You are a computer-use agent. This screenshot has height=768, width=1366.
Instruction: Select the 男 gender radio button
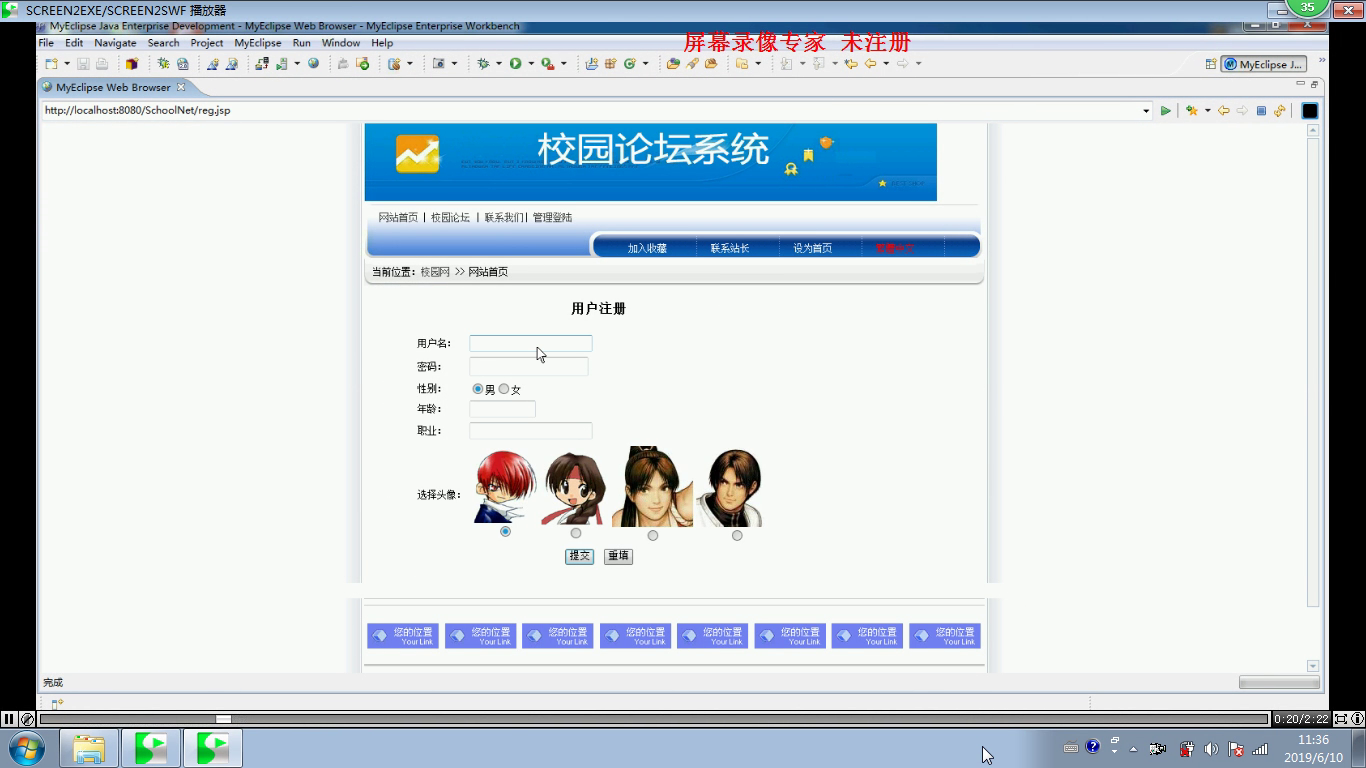point(478,389)
